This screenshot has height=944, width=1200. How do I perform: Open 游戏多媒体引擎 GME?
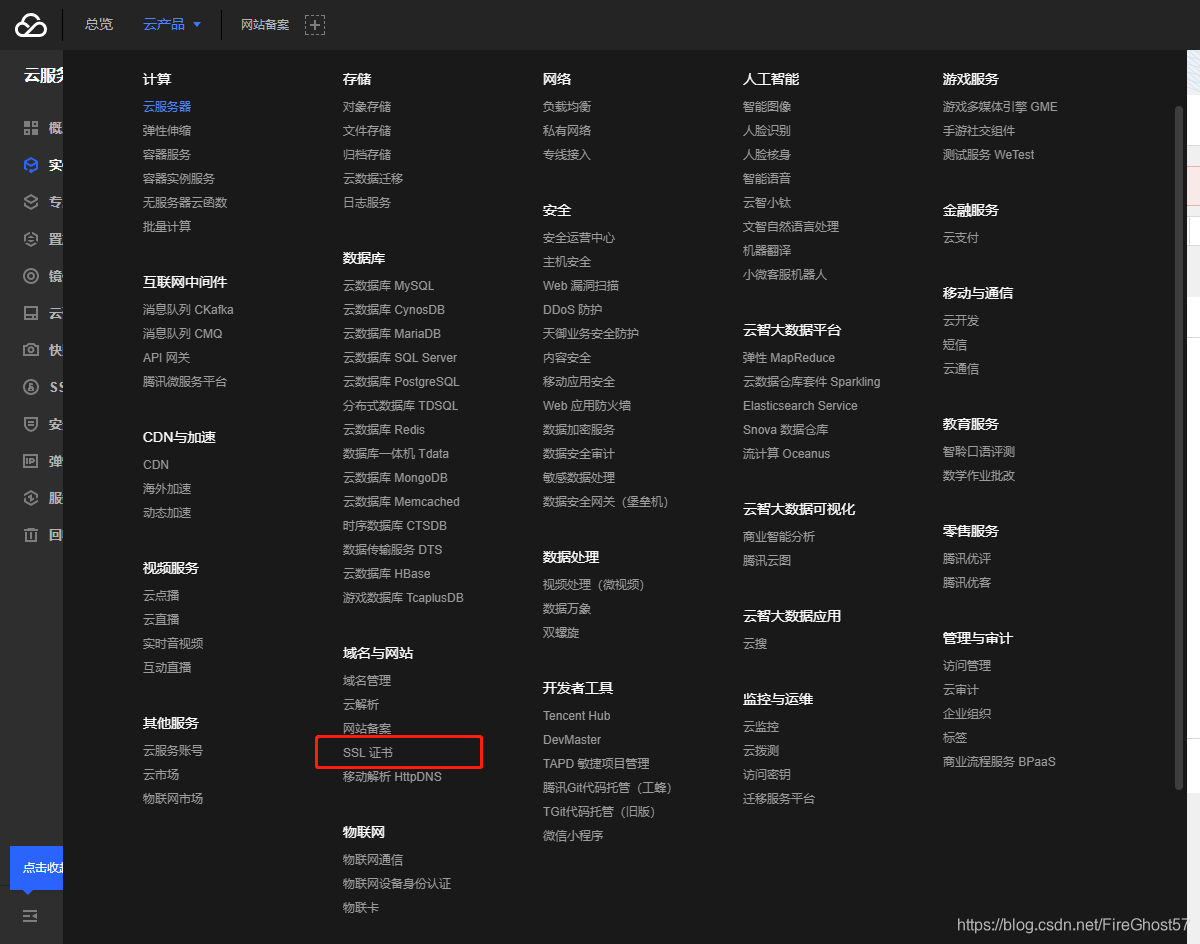[x=1000, y=106]
